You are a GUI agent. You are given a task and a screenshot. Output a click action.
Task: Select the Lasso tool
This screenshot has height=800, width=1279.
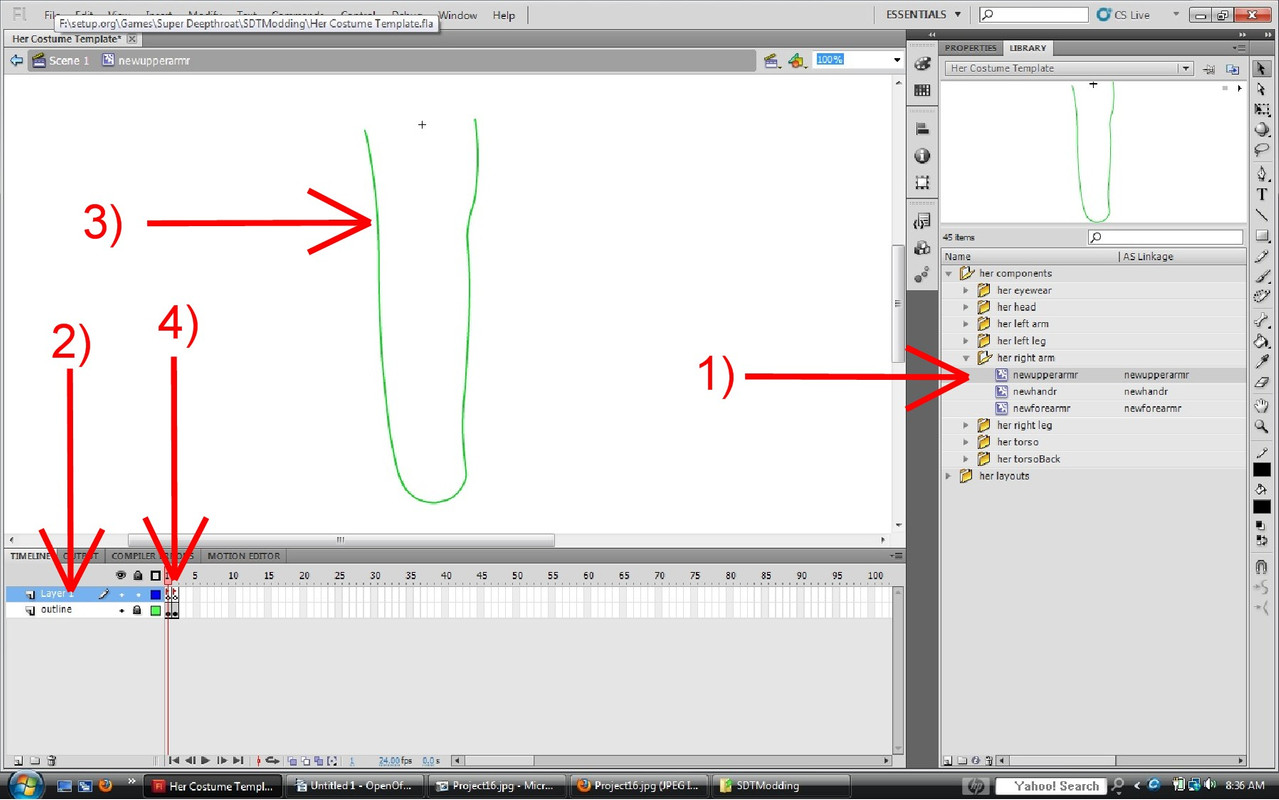(x=1262, y=150)
